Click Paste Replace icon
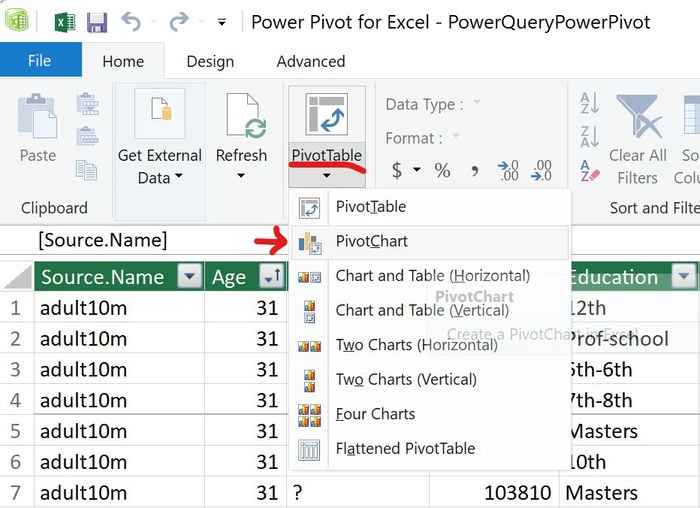Viewport: 700px width, 508px height. (x=88, y=136)
